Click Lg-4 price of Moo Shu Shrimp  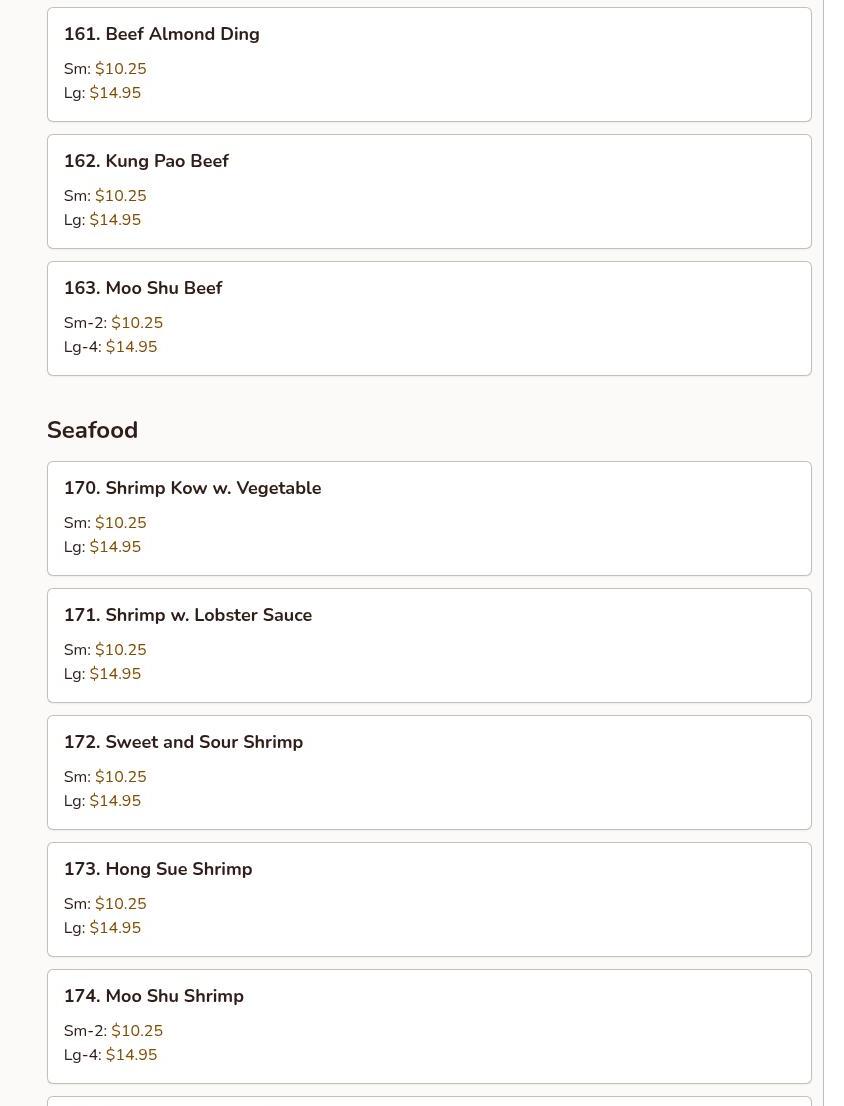[x=131, y=1055]
